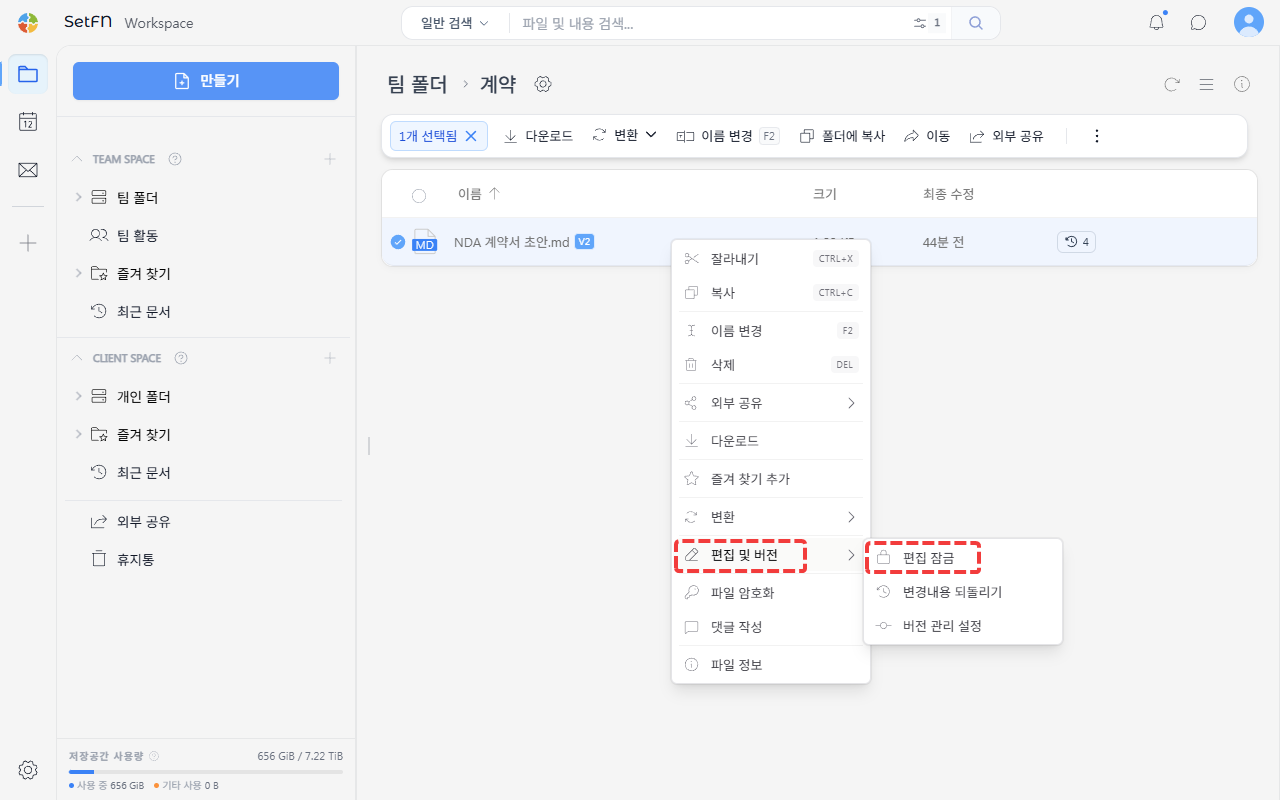Choose 복사 from context menu
The height and width of the screenshot is (800, 1280).
[771, 293]
